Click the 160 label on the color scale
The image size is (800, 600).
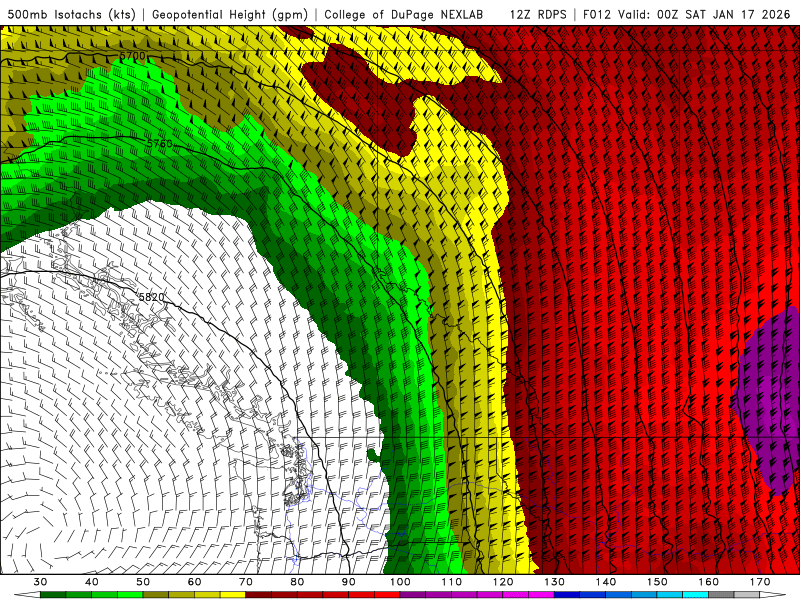point(709,582)
